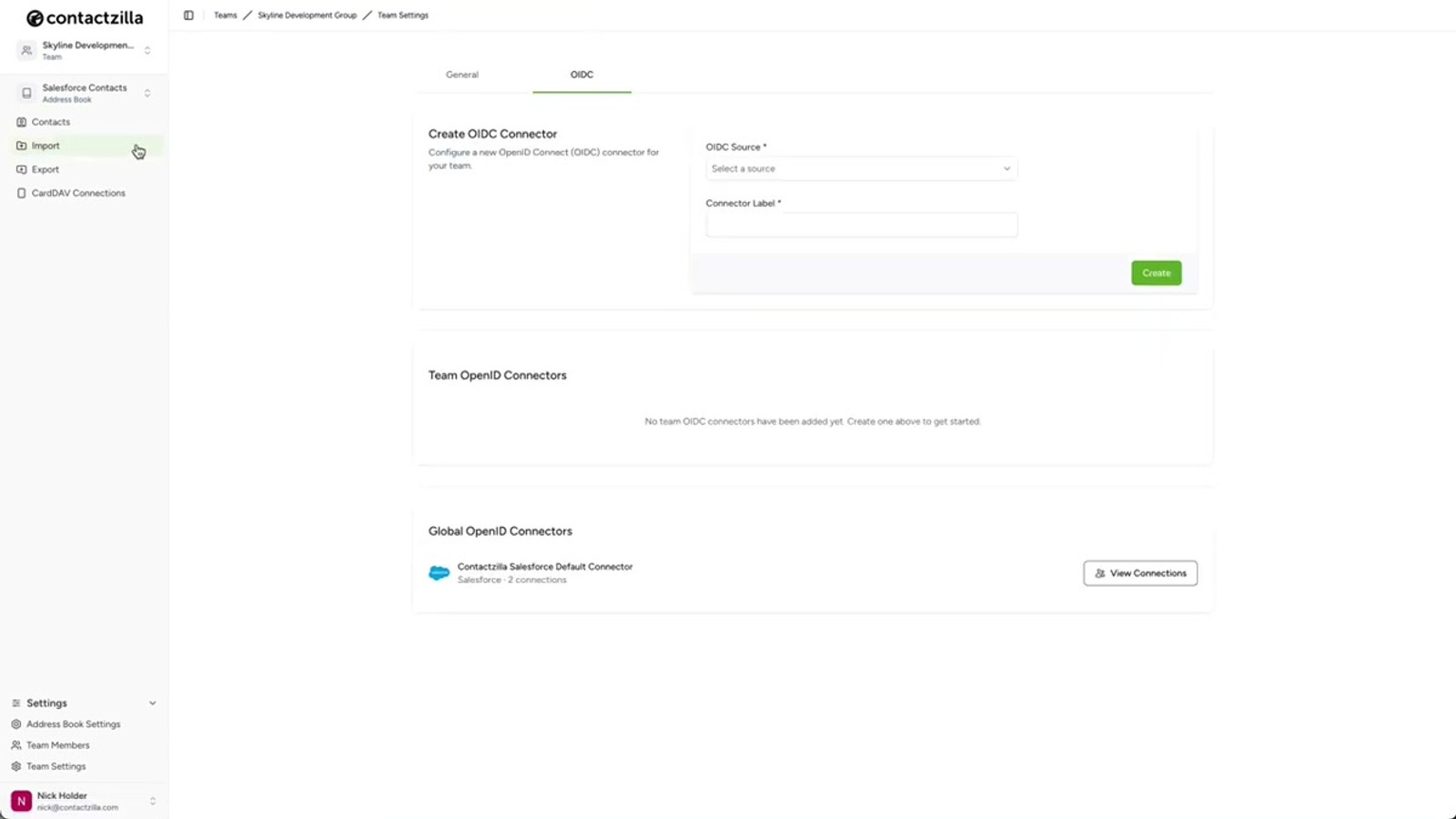This screenshot has height=819, width=1456.
Task: Click the Global OpenID Connectors heading
Action: tap(500, 531)
